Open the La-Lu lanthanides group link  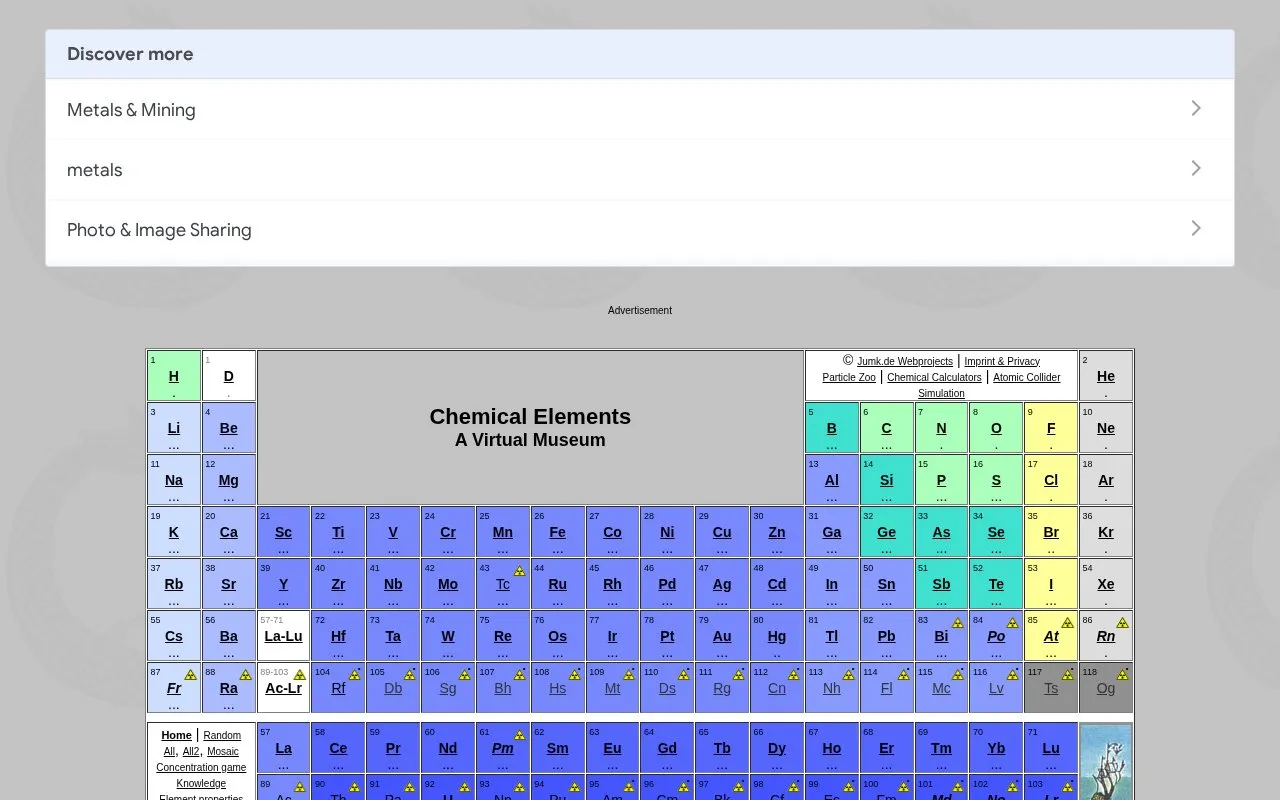[283, 636]
